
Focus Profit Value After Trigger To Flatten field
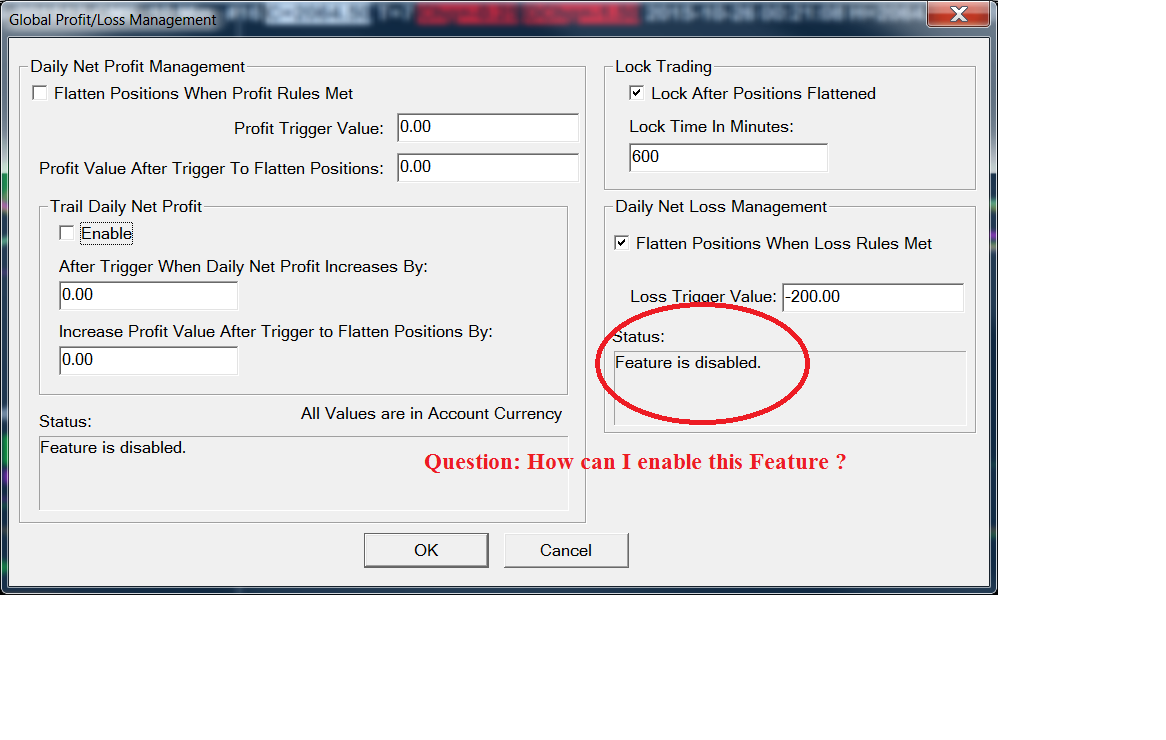[488, 167]
